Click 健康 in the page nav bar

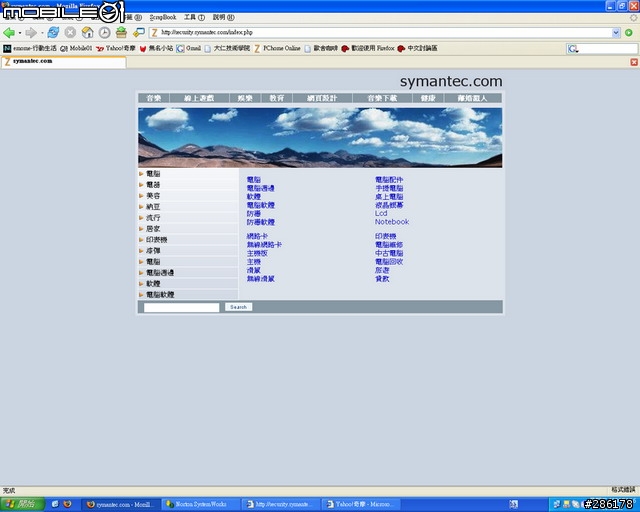point(428,98)
